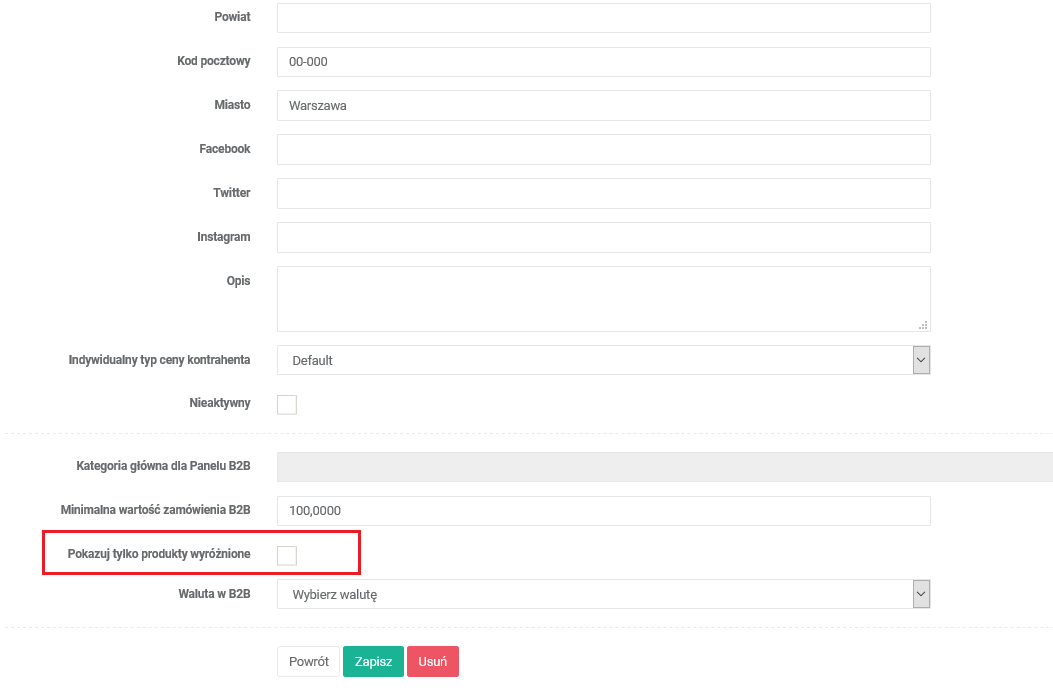Viewport: 1053px width, 697px height.
Task: Click into the Facebook input field
Action: 603,149
